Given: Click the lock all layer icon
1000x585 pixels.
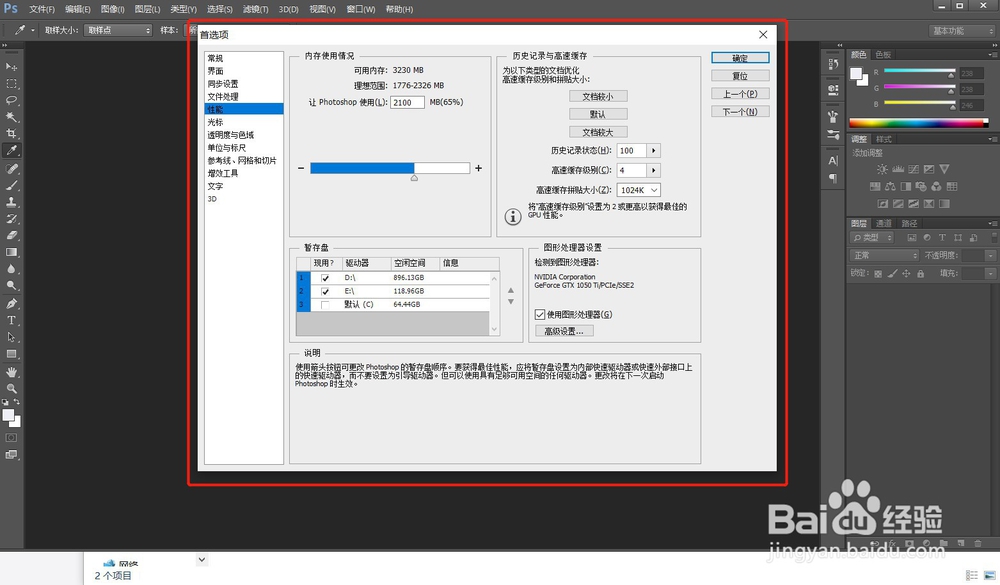Looking at the screenshot, I should tap(920, 274).
